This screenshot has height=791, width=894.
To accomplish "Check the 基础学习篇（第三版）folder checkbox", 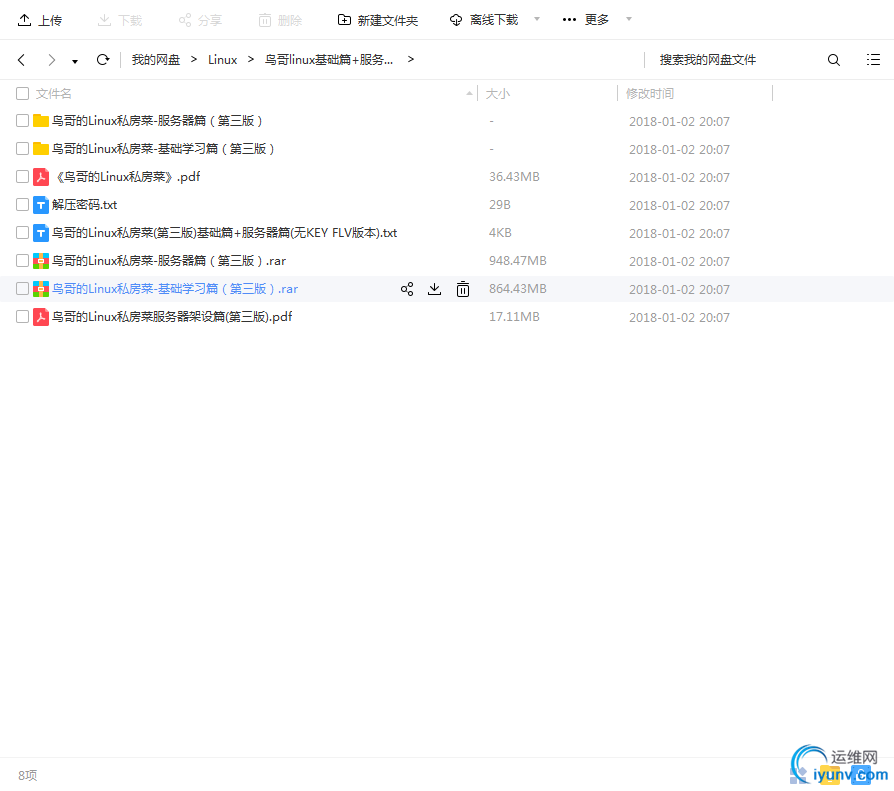I will coord(22,148).
